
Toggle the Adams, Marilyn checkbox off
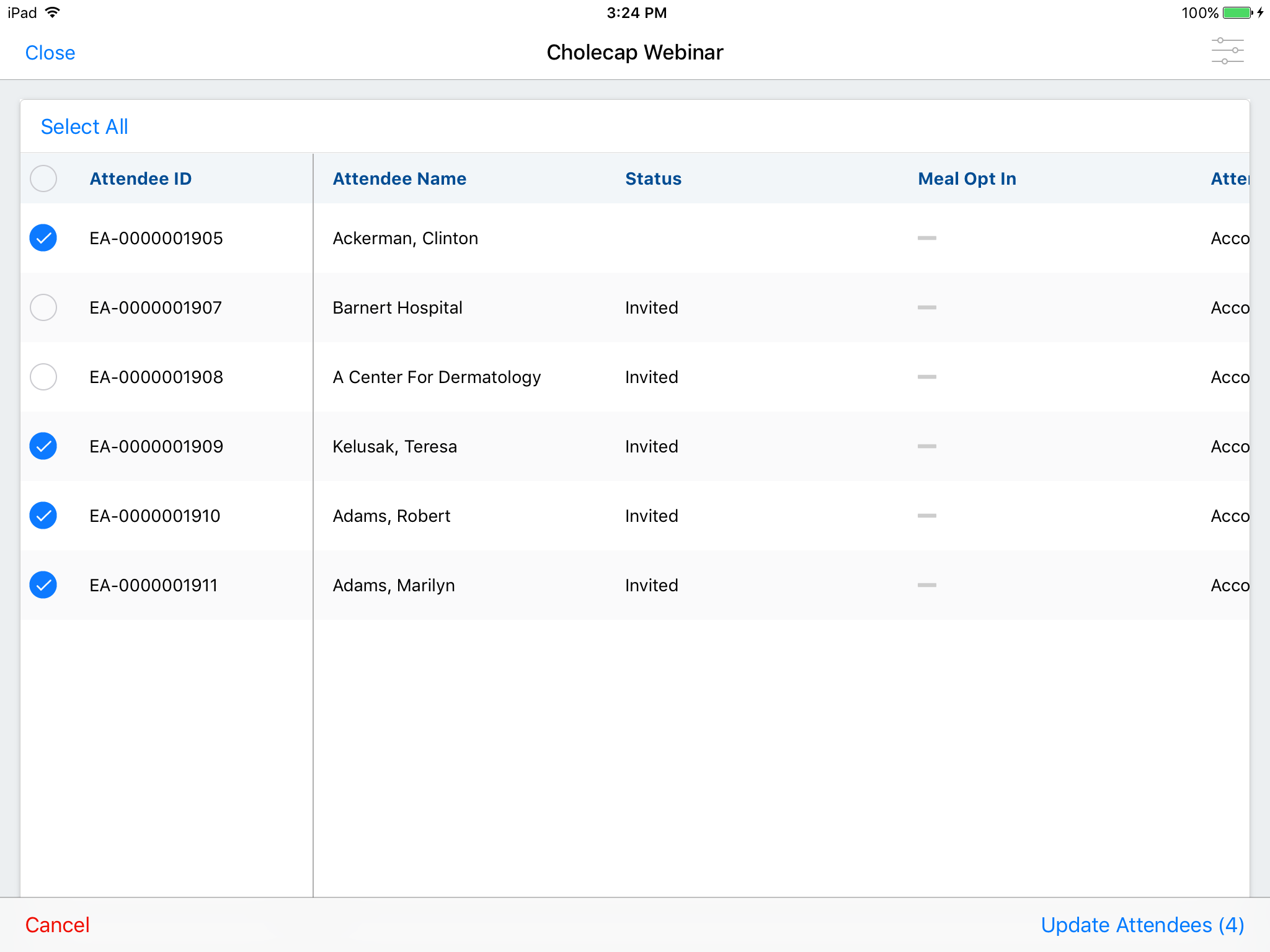click(43, 585)
